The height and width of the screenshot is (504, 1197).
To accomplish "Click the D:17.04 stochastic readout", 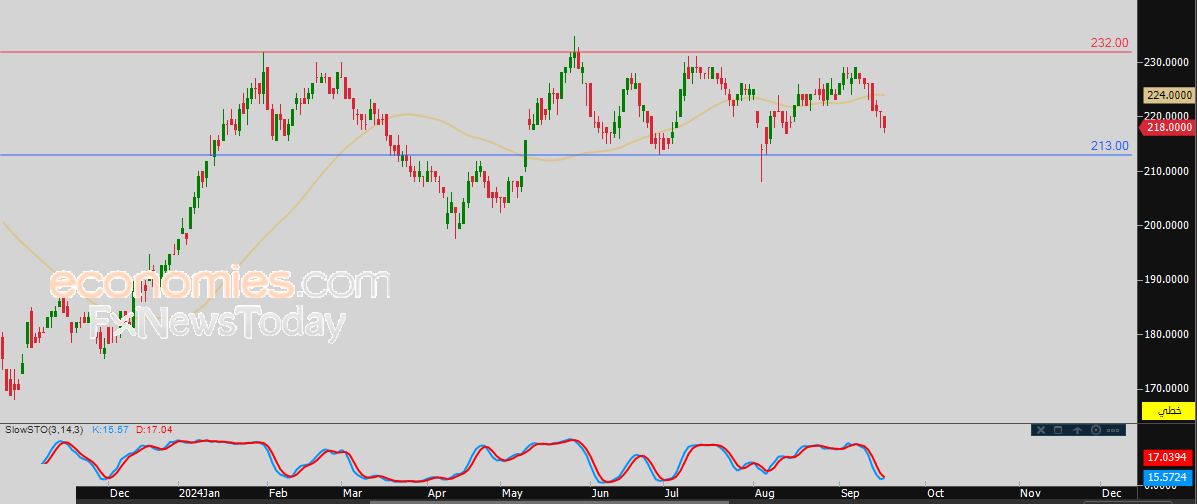I will [x=153, y=430].
